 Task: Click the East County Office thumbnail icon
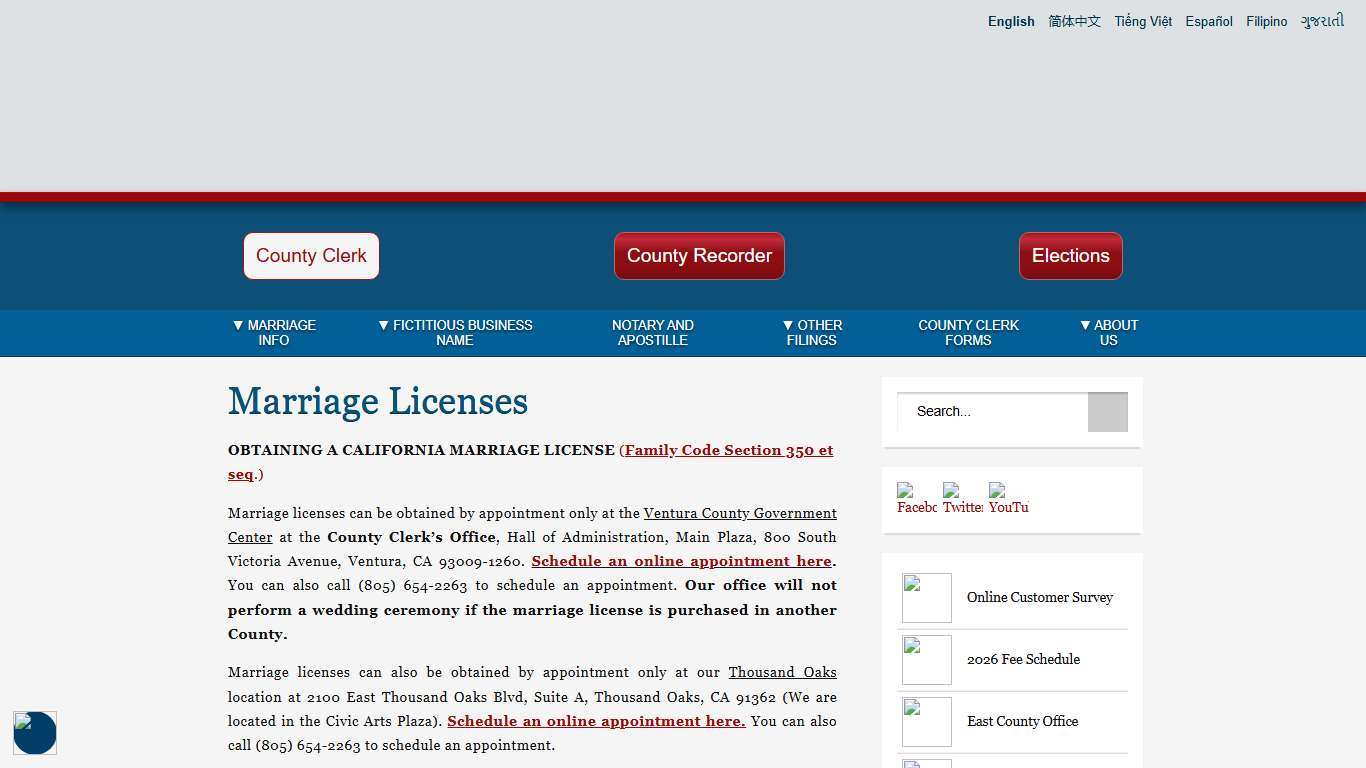pos(926,721)
